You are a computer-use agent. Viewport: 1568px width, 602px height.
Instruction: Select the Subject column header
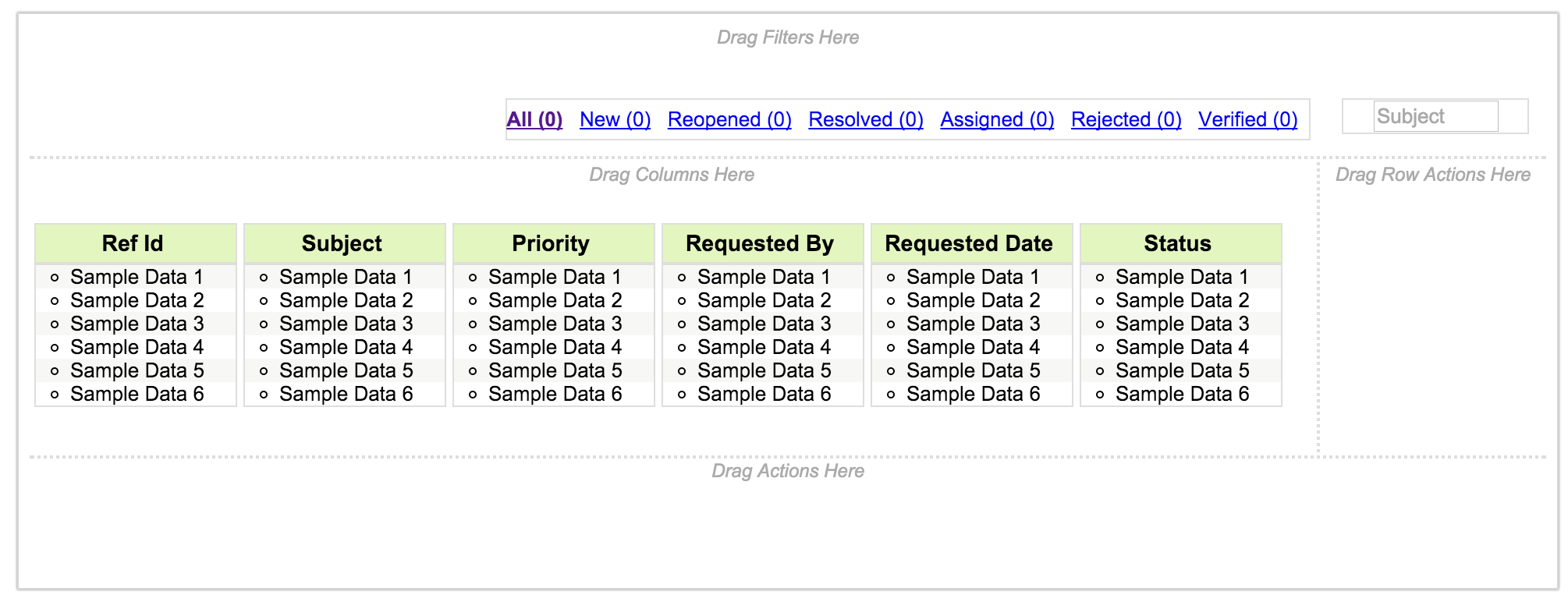pyautogui.click(x=342, y=243)
